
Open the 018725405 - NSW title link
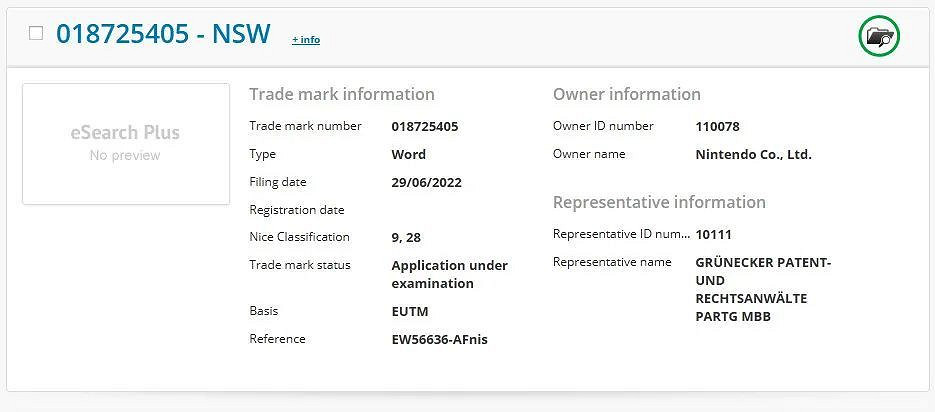[163, 34]
